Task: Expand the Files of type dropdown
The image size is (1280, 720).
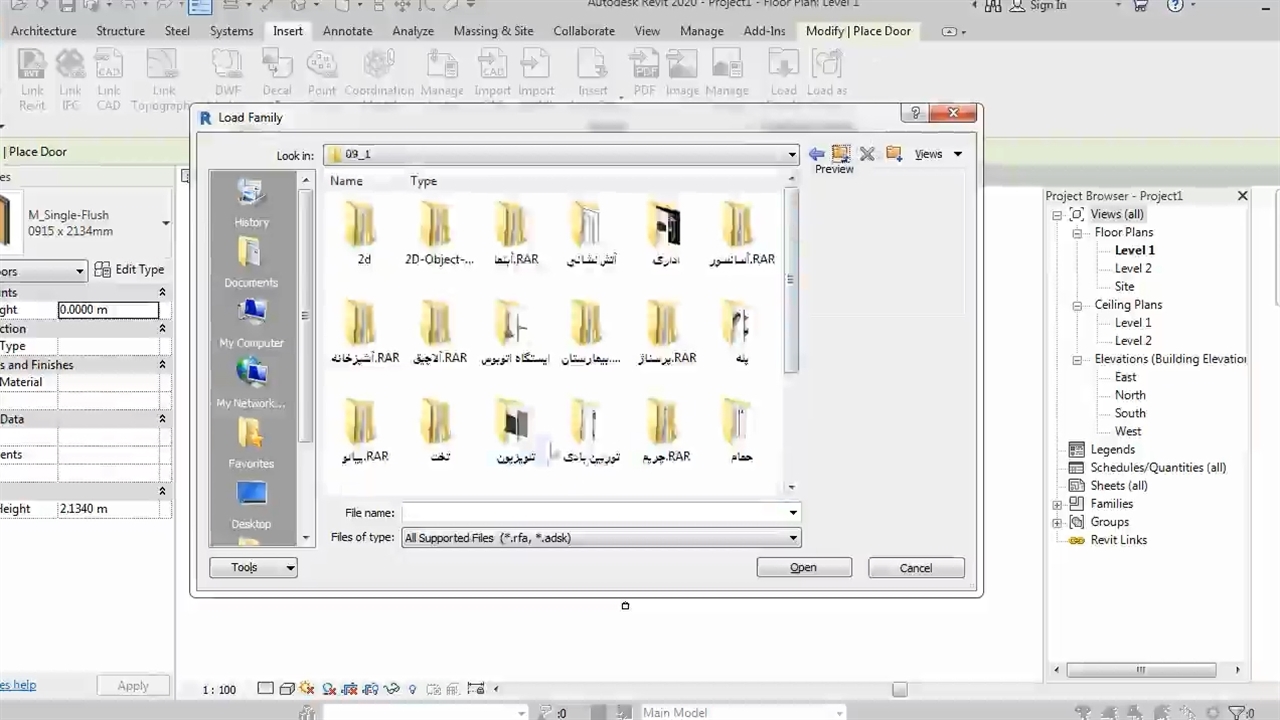Action: click(793, 538)
